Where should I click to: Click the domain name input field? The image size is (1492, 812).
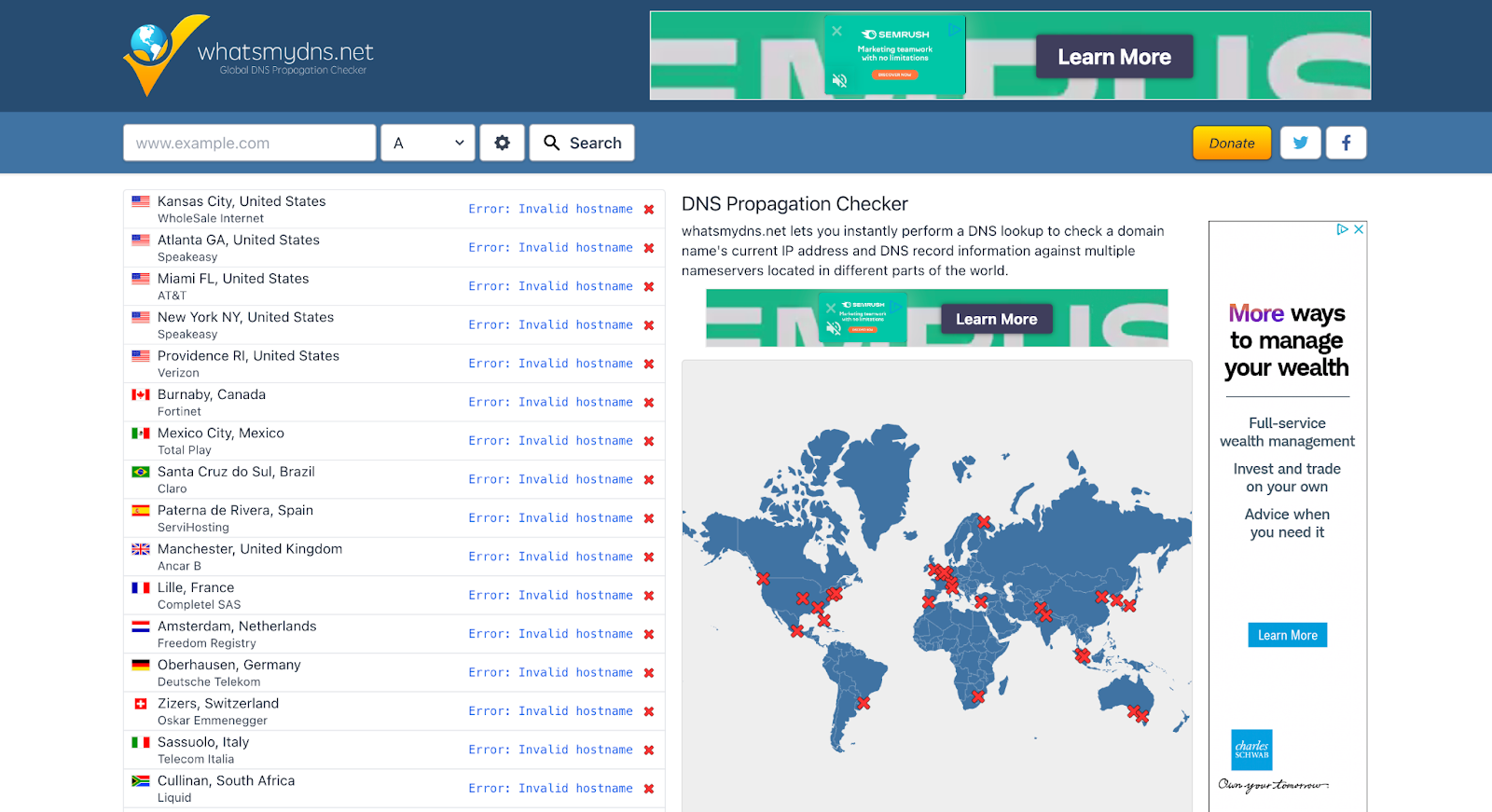click(x=249, y=143)
